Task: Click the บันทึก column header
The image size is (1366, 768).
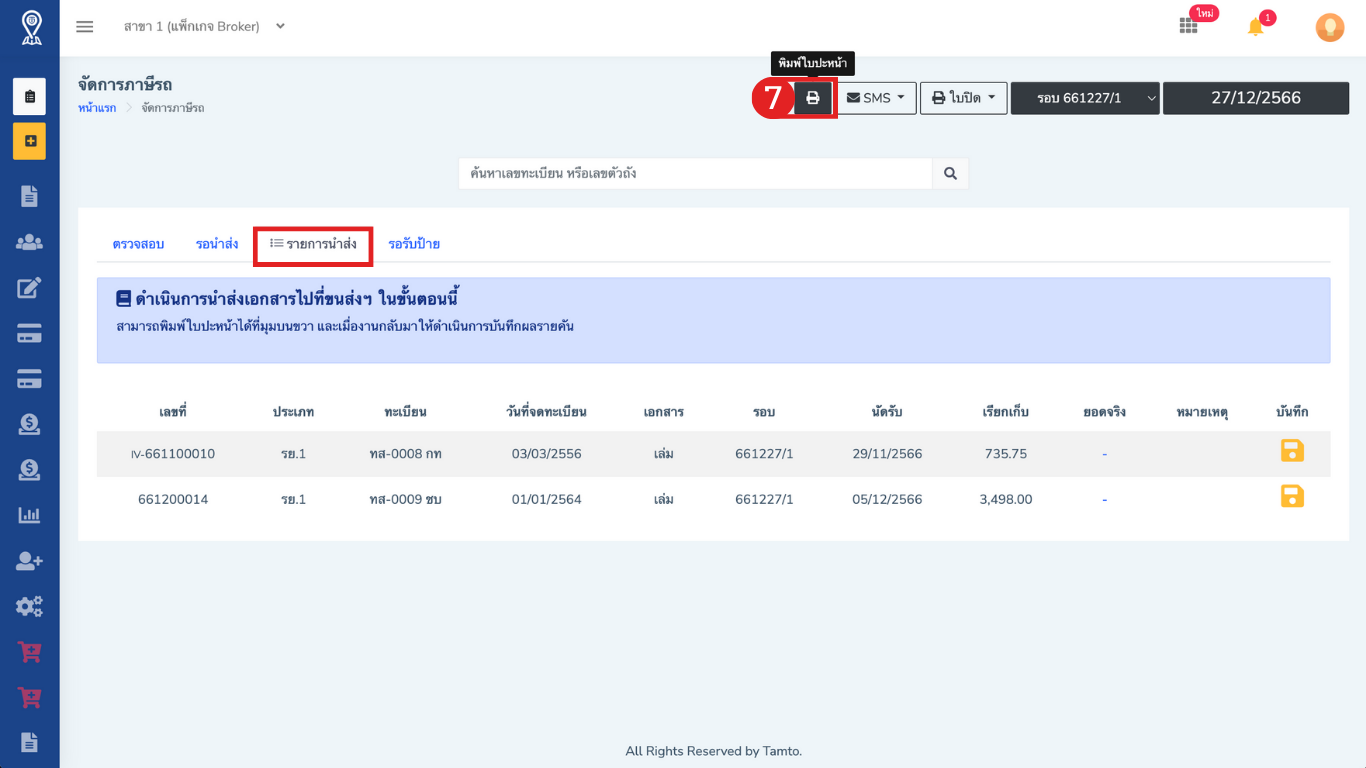Action: [1292, 412]
